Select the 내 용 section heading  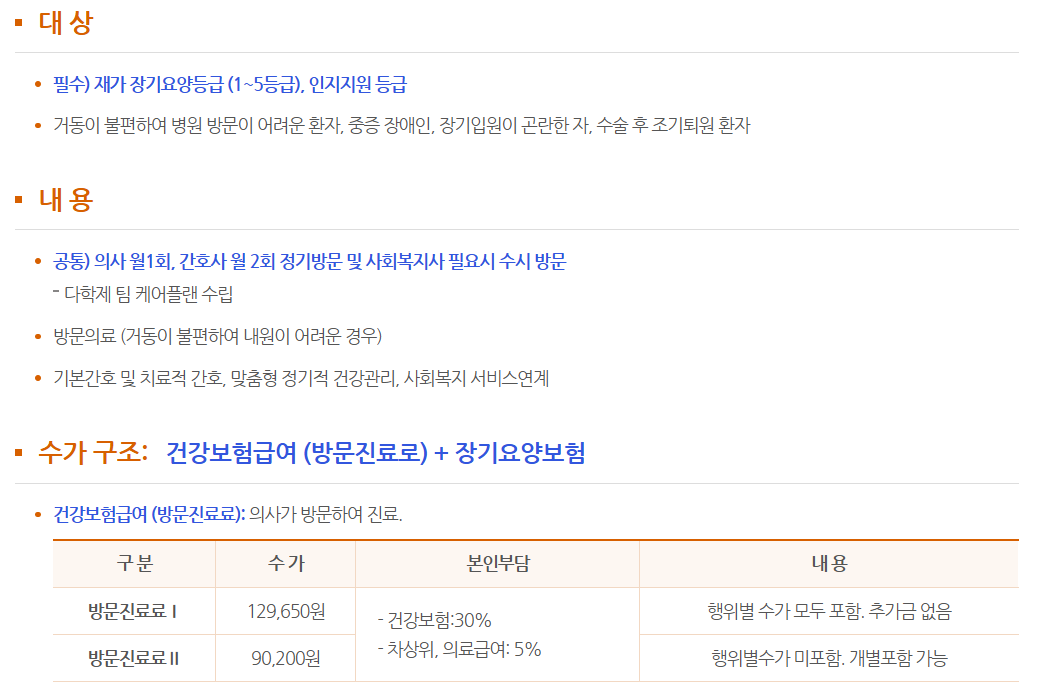(66, 200)
